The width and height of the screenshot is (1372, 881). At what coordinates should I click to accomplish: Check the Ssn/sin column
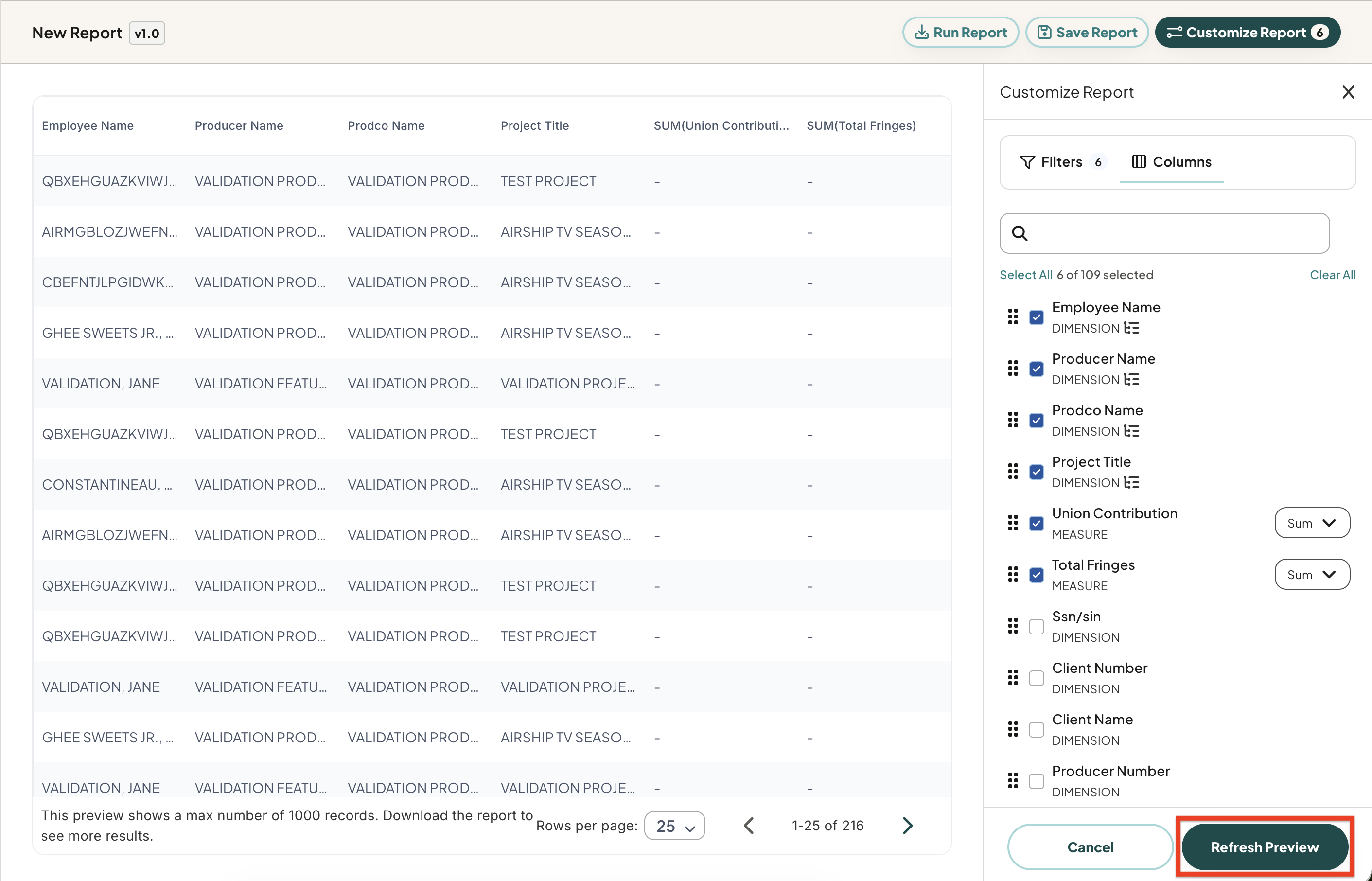(1036, 626)
